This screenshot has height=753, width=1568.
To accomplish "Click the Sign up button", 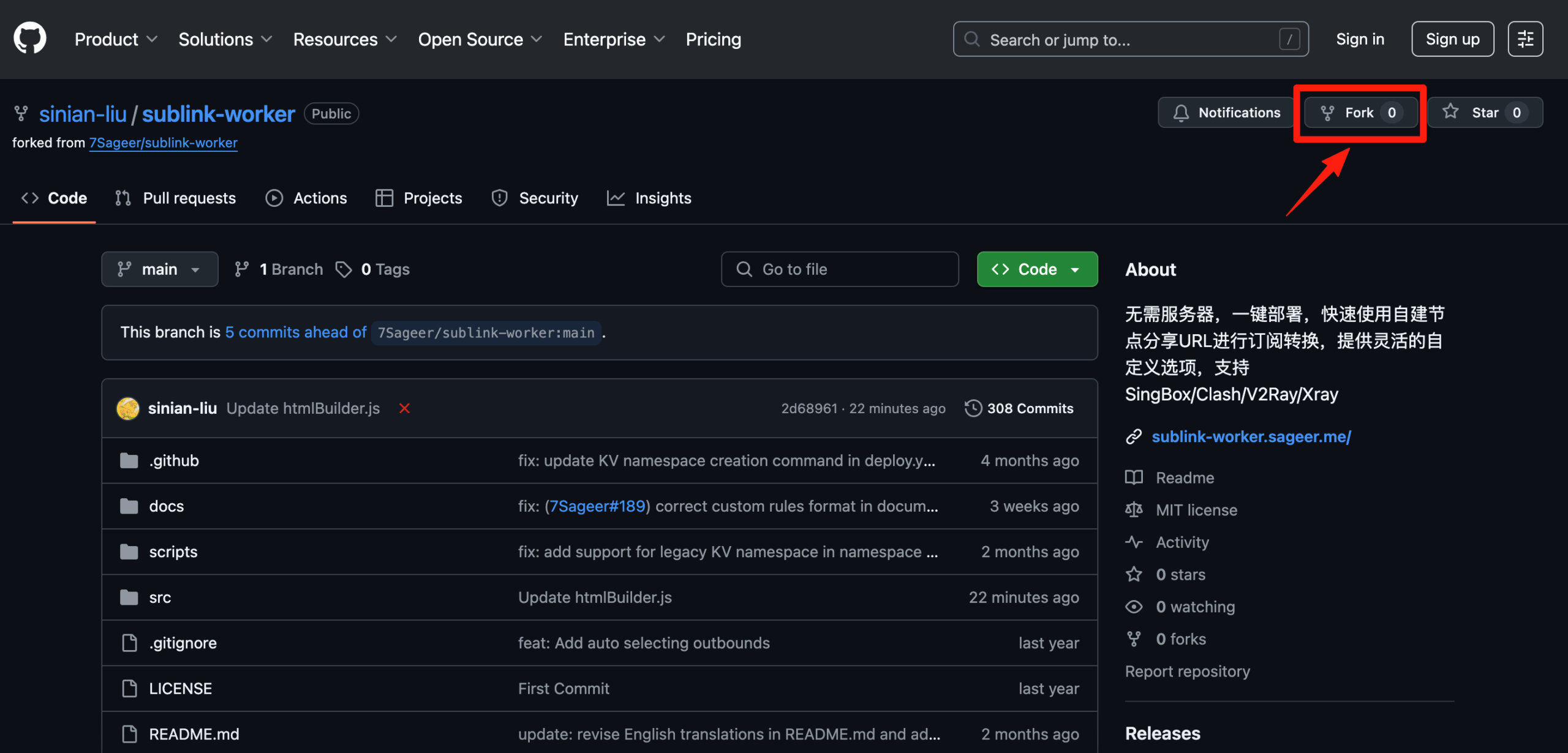I will point(1452,39).
